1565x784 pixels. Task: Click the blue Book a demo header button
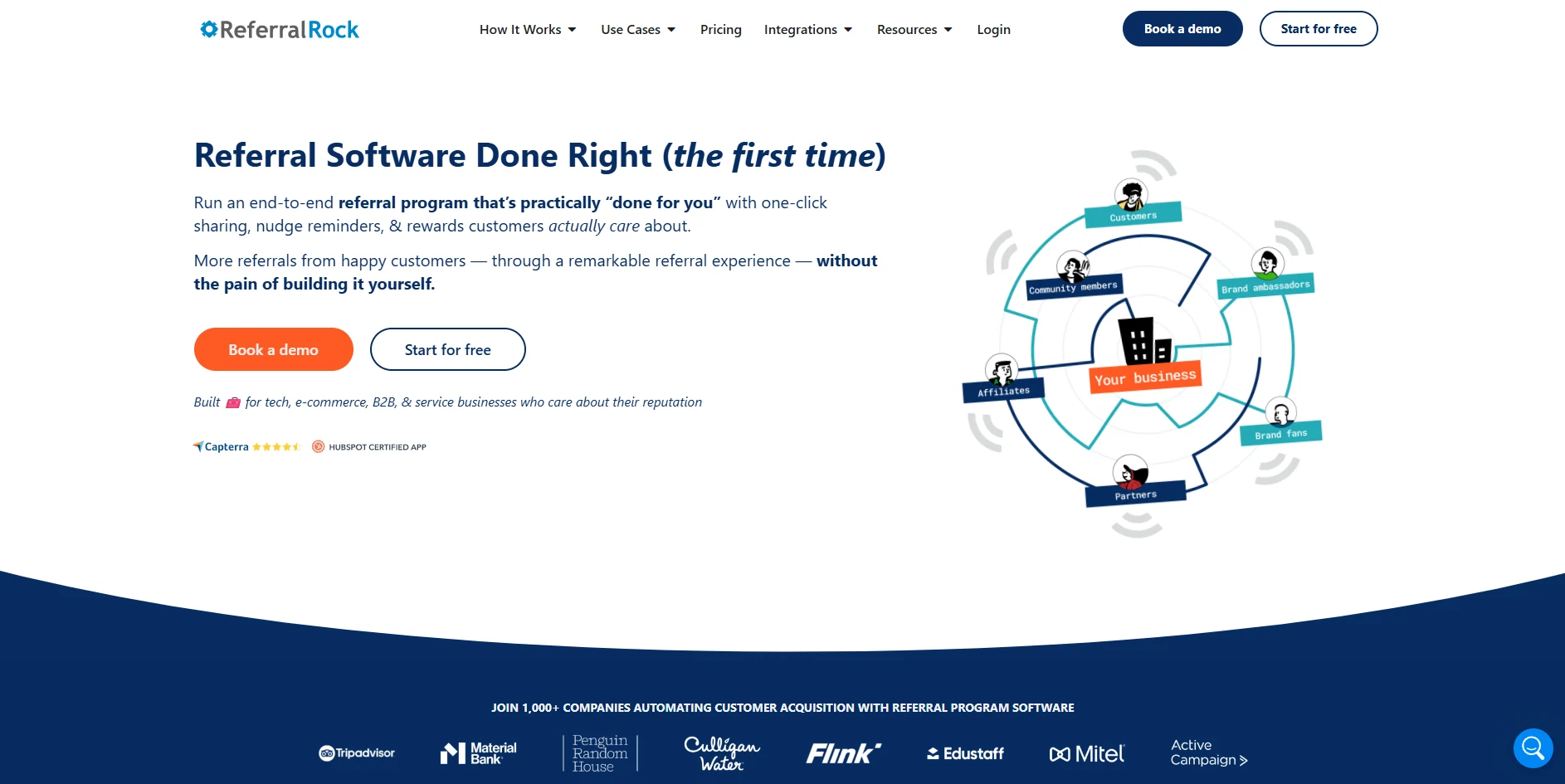[1182, 29]
